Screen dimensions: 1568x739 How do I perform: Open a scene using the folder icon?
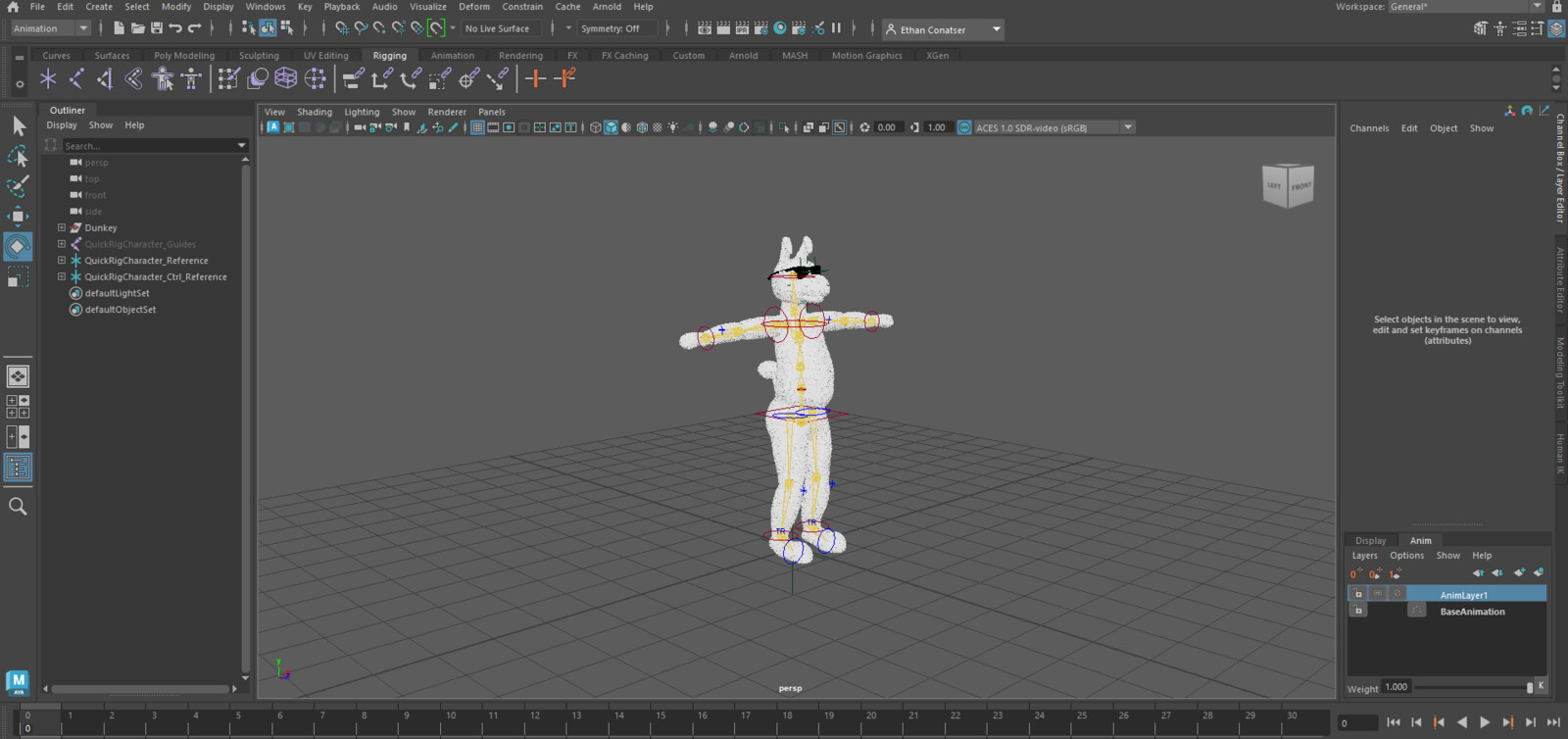coord(138,28)
